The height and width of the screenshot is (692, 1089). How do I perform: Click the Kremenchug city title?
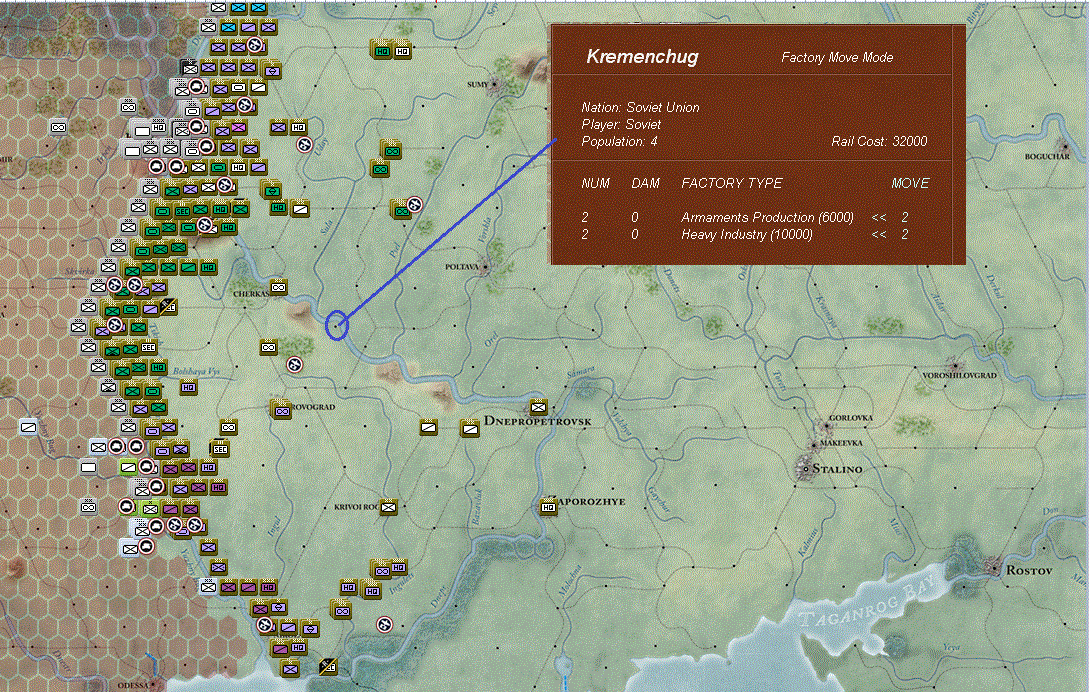click(x=642, y=56)
